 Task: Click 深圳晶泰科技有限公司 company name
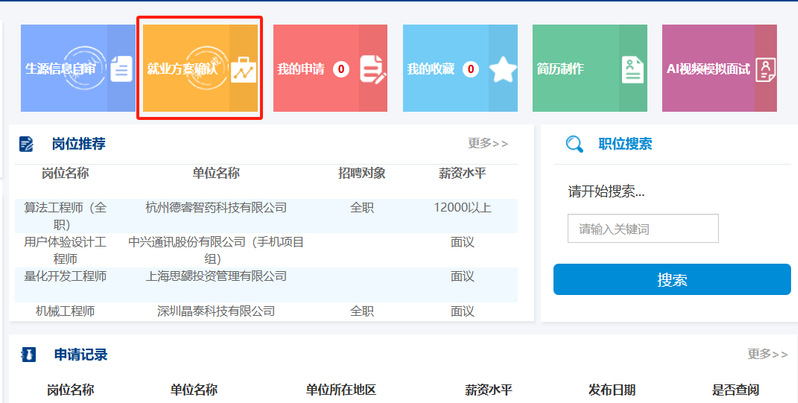(x=216, y=311)
